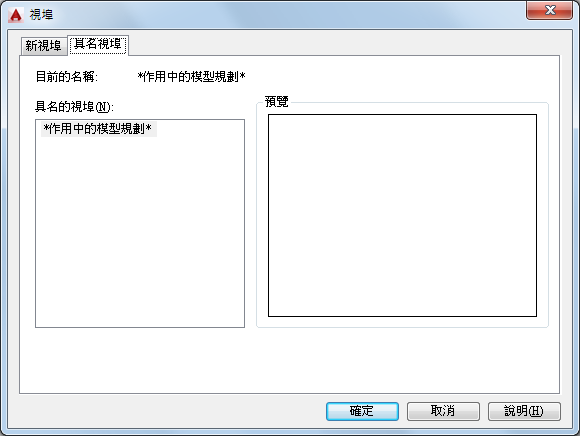Click blank area right of the 具名視埠 tab

pyautogui.click(x=344, y=44)
